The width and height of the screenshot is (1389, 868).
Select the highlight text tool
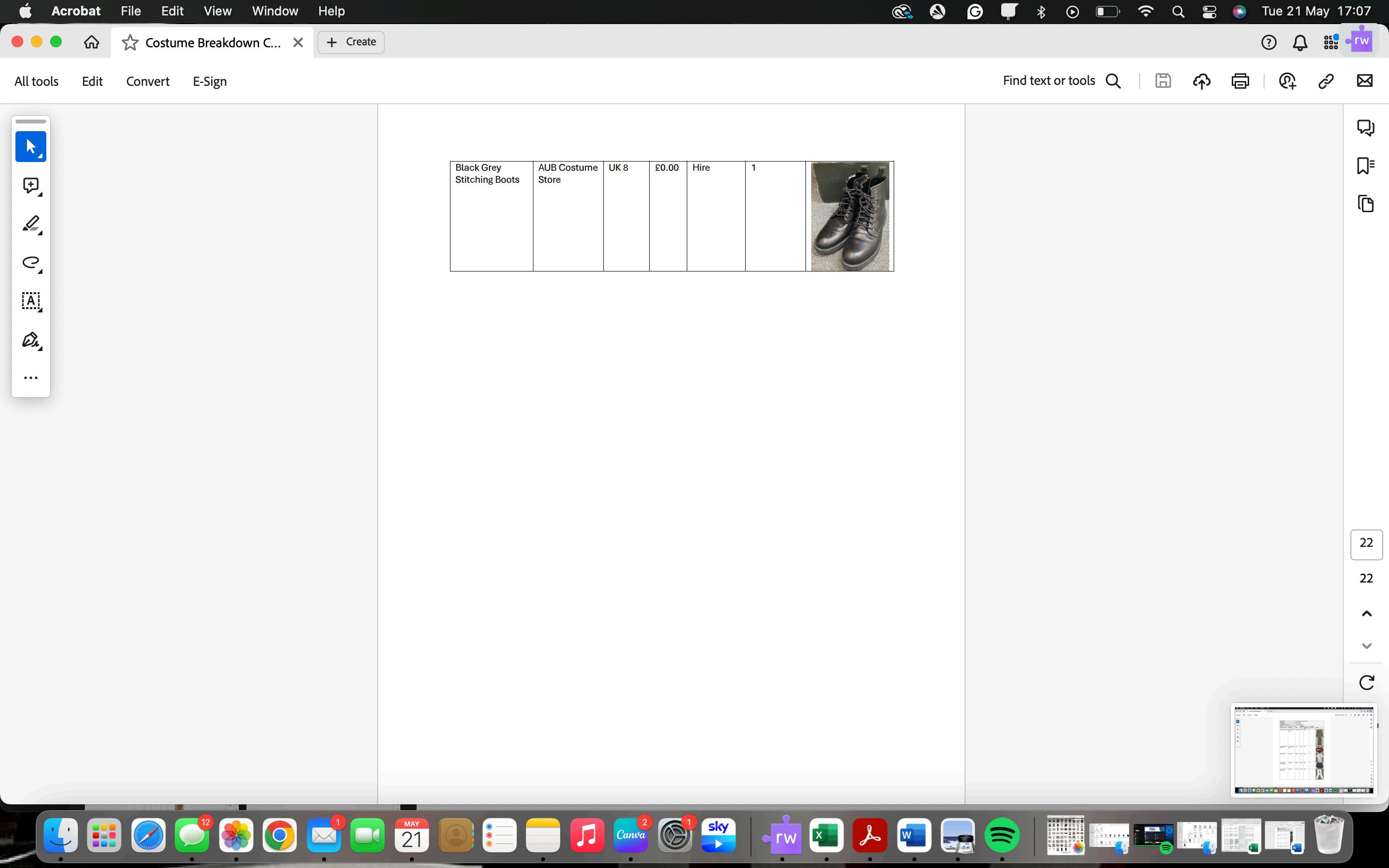pos(30,224)
